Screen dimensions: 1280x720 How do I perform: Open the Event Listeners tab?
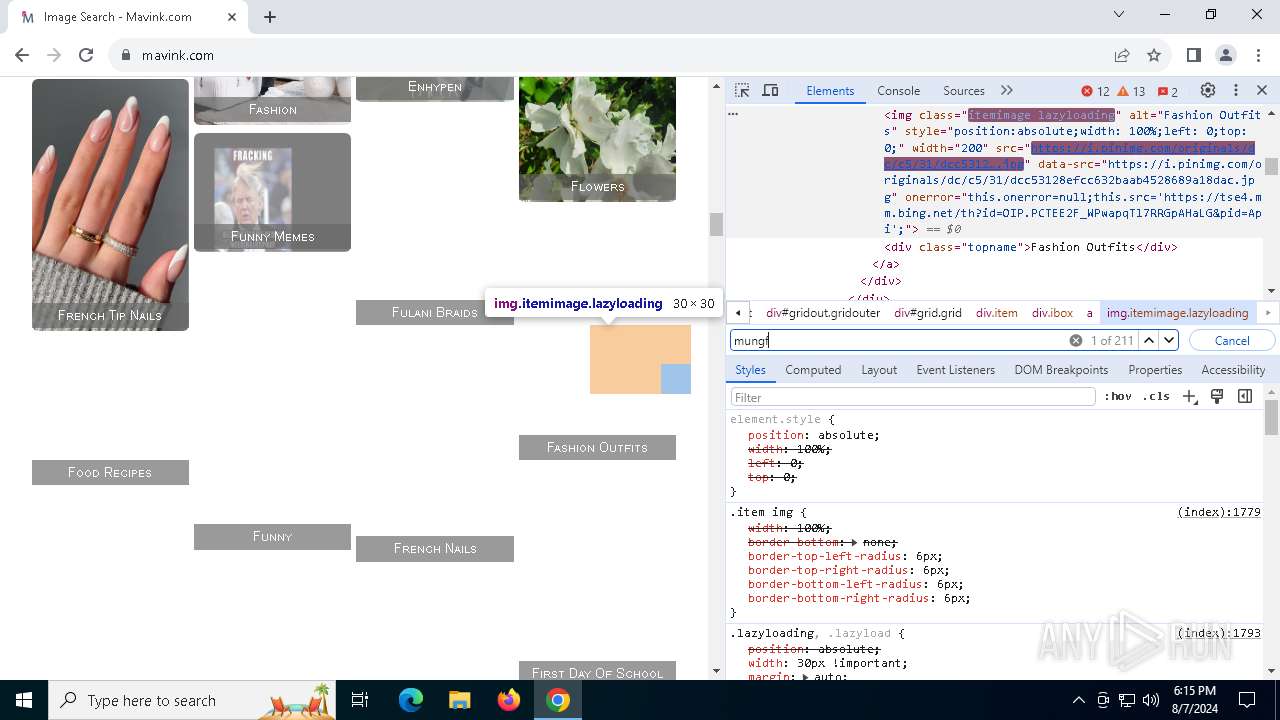coord(955,369)
